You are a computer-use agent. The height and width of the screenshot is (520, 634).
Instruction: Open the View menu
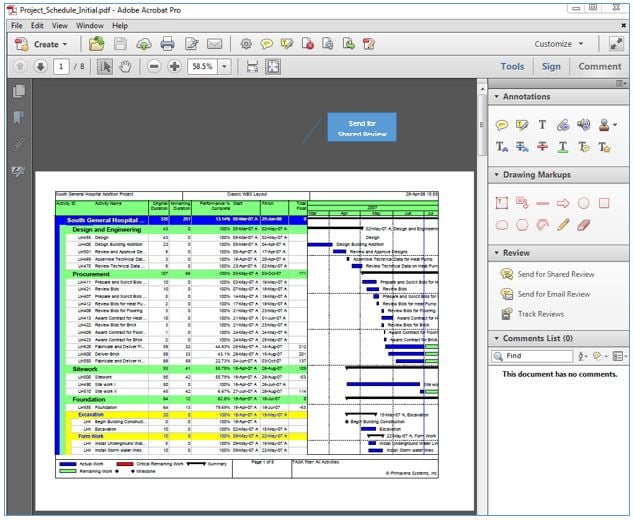(60, 25)
